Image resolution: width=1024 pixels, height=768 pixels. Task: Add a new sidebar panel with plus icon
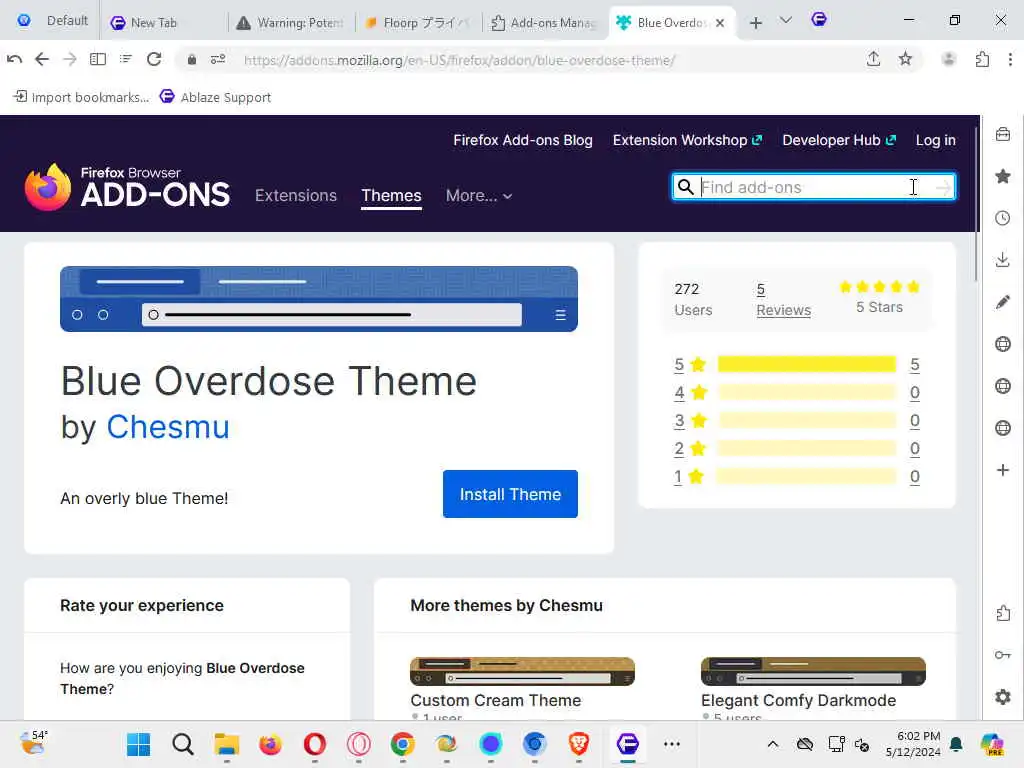tap(1003, 470)
